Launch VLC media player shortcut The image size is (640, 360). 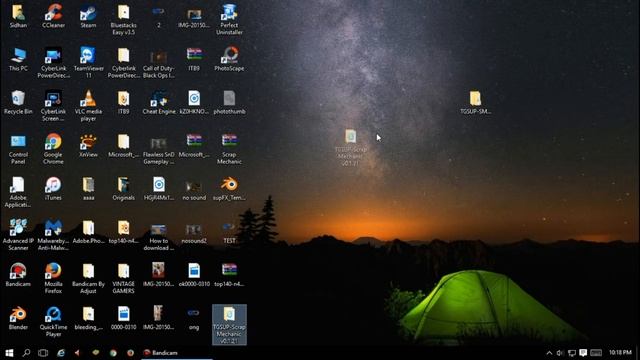[88, 106]
